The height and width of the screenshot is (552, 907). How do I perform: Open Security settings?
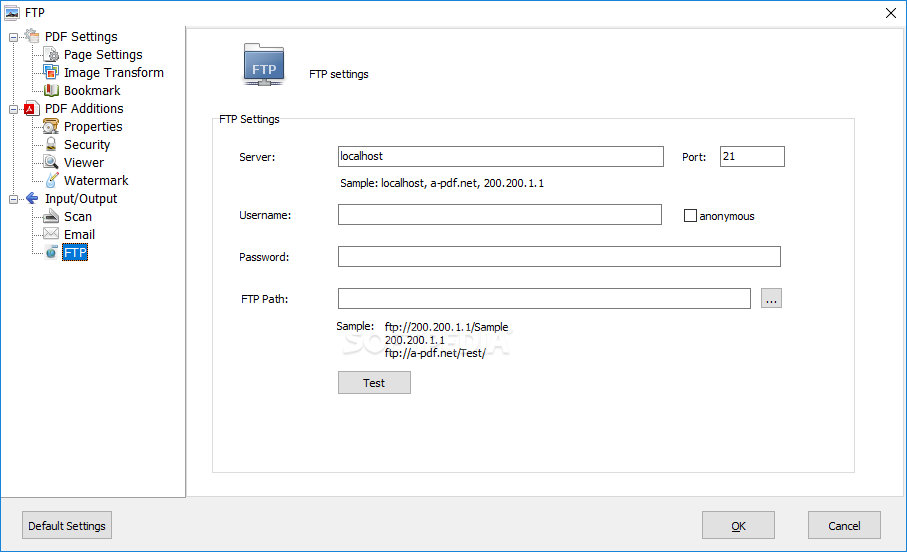(87, 144)
